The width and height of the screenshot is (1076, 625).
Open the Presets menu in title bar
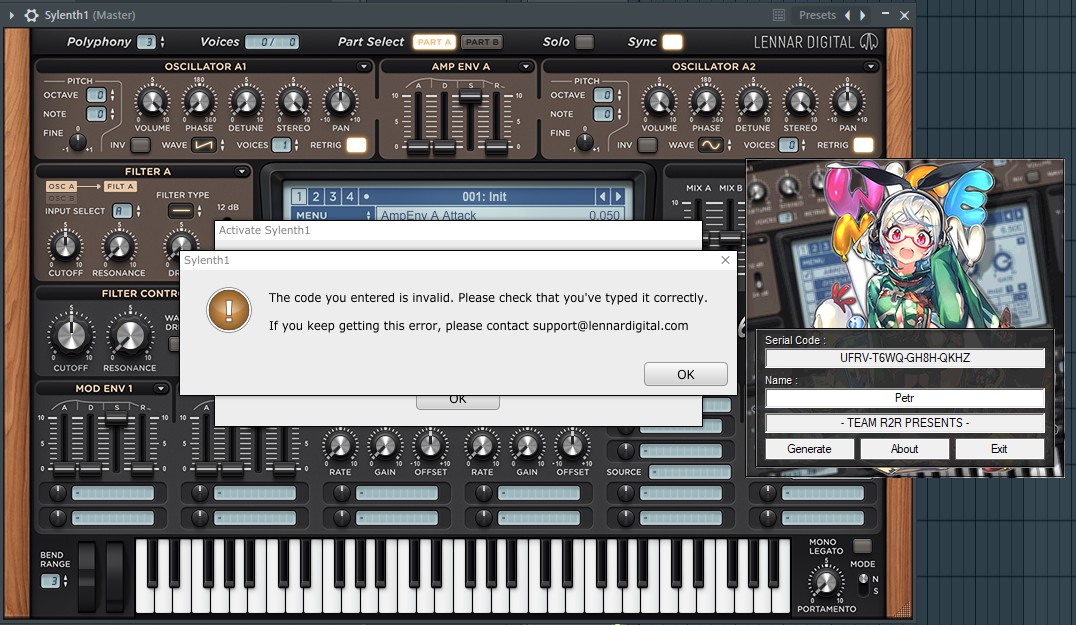[817, 15]
